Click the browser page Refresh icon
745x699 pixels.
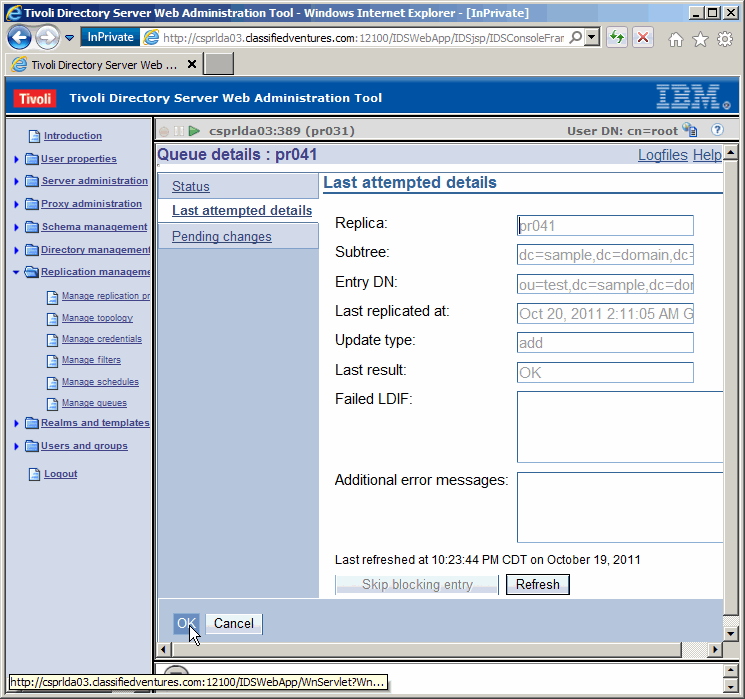click(x=617, y=37)
